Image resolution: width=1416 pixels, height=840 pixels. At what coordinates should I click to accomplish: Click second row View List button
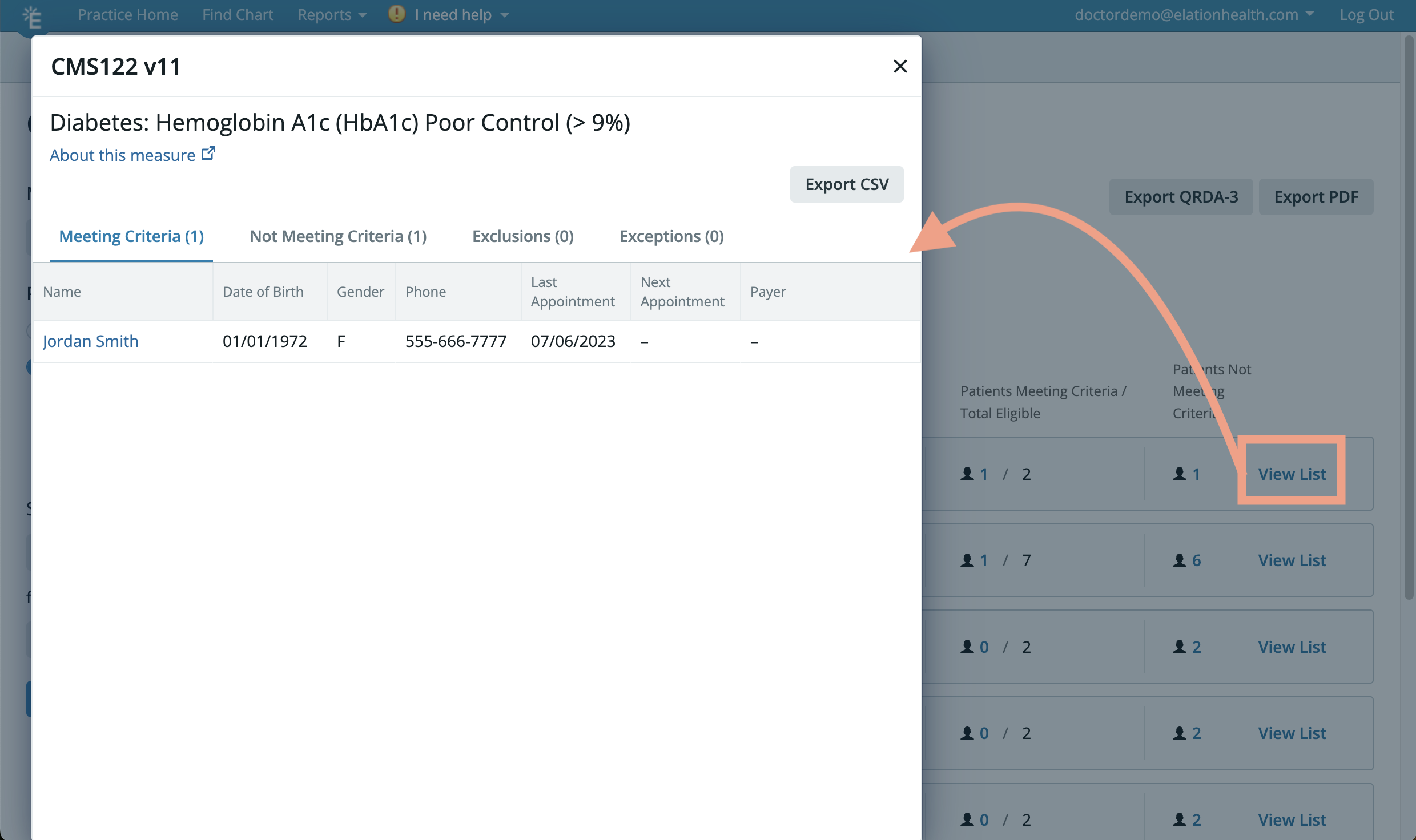(x=1293, y=559)
